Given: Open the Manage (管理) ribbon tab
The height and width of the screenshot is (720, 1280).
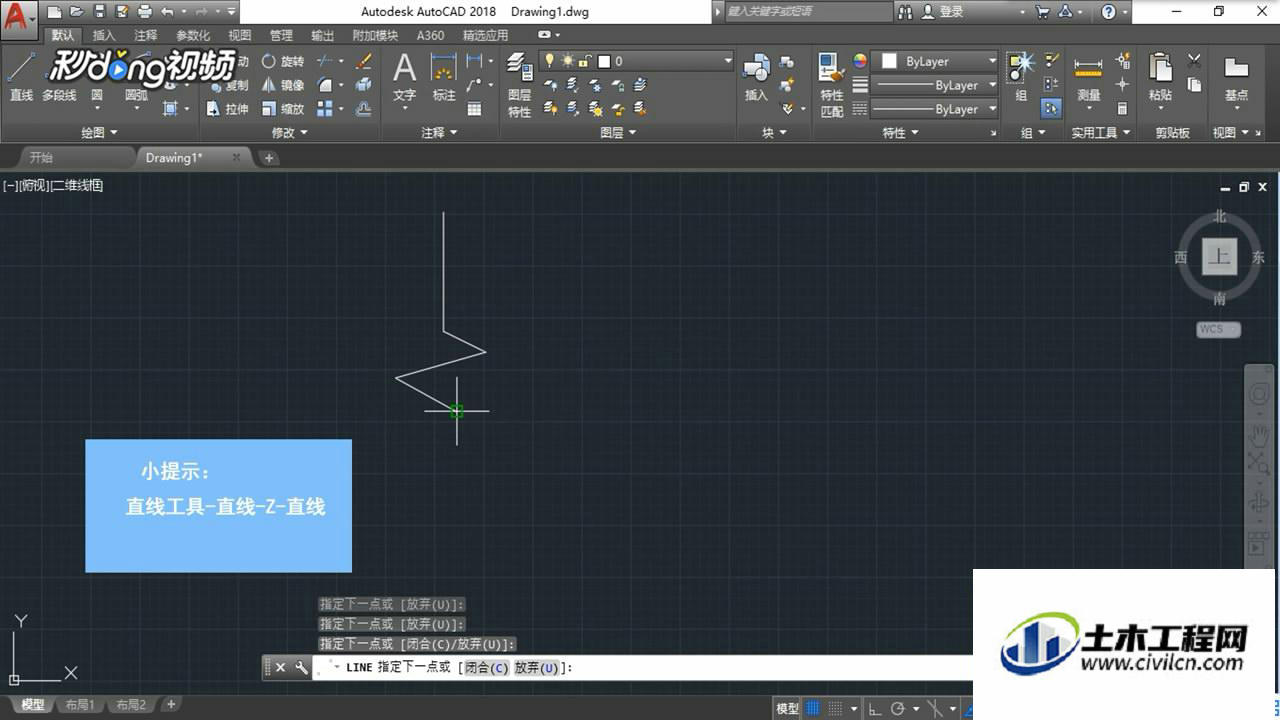Looking at the screenshot, I should click(282, 35).
